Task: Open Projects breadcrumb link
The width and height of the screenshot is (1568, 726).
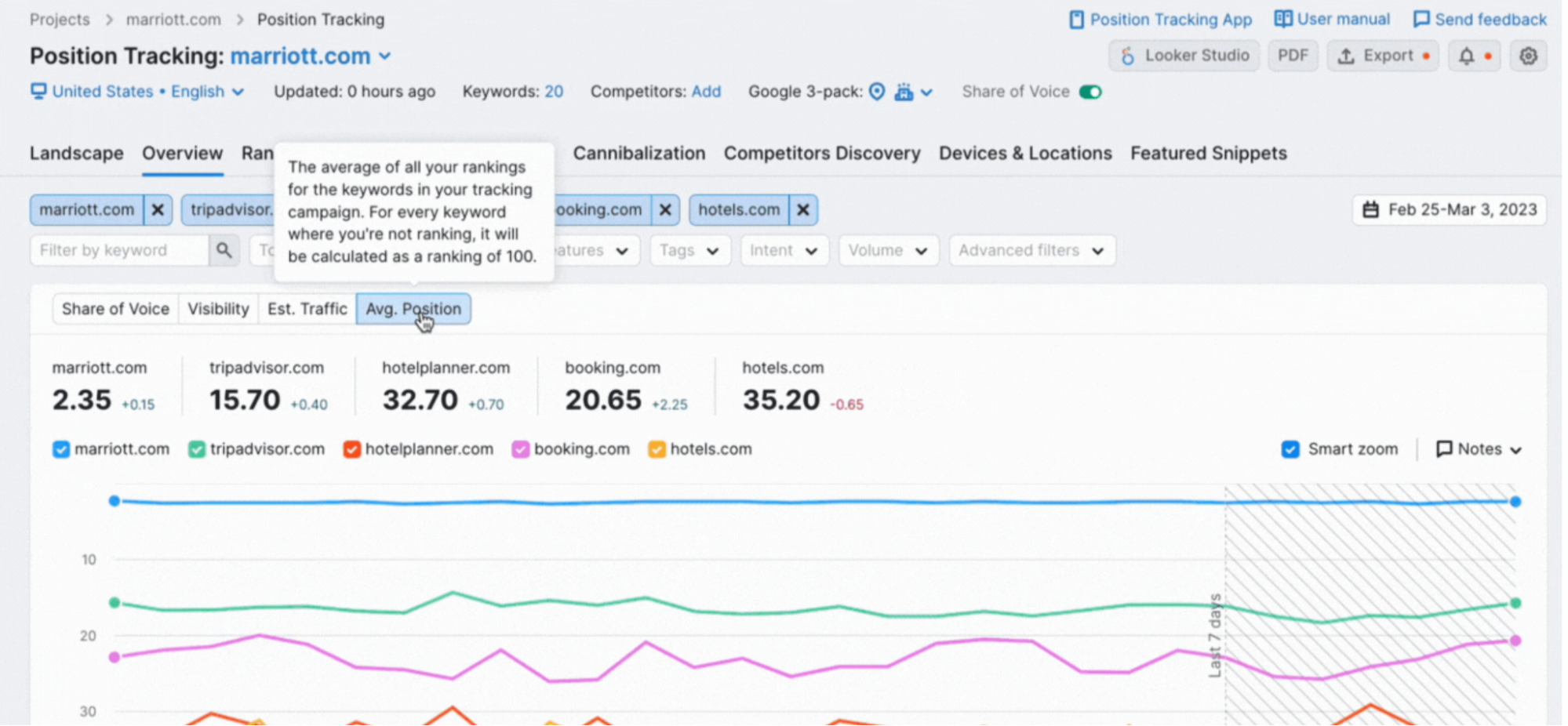Action: (x=60, y=20)
